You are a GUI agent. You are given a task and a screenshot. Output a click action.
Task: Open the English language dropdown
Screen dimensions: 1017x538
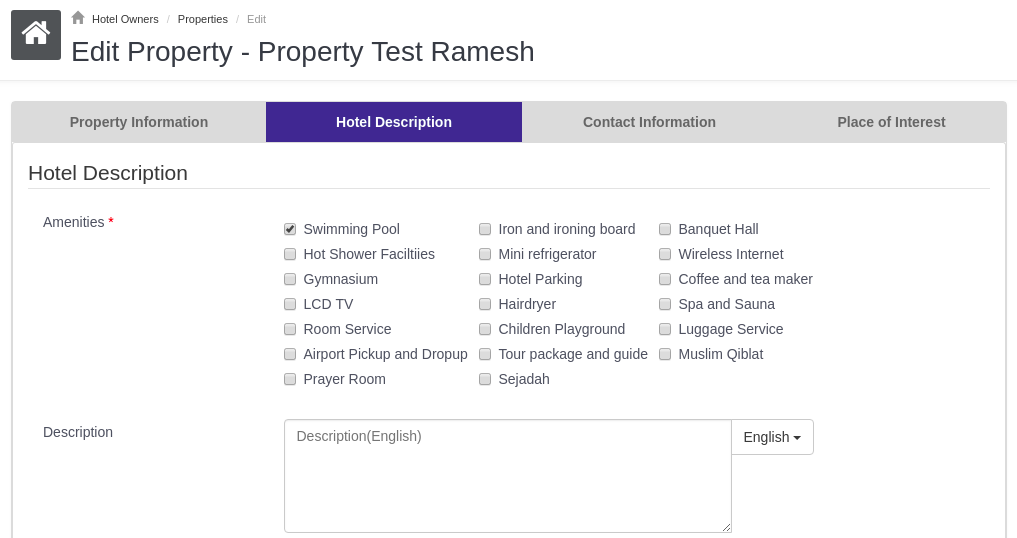[x=772, y=437]
